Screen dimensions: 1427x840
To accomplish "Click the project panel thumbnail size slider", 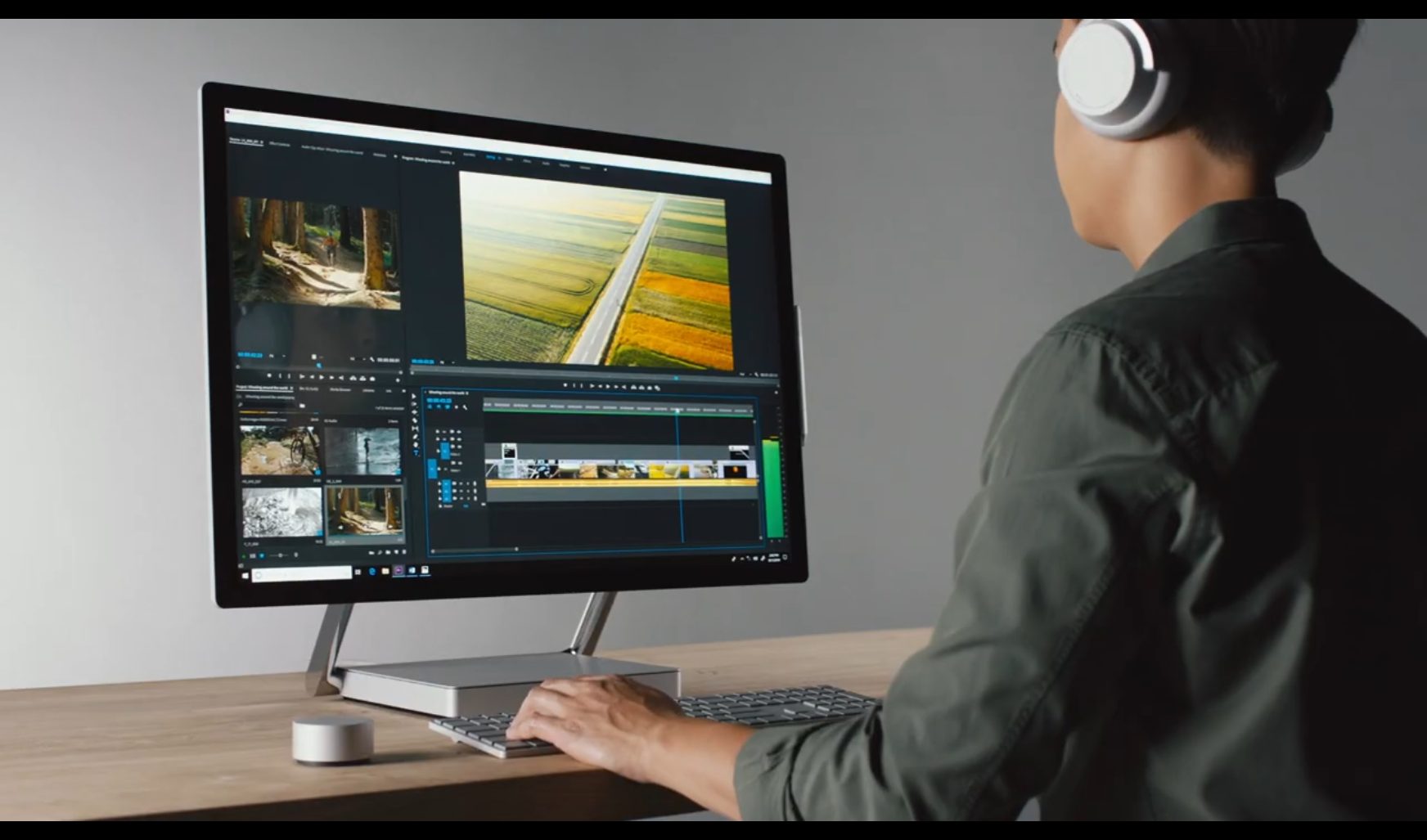I will 281,555.
